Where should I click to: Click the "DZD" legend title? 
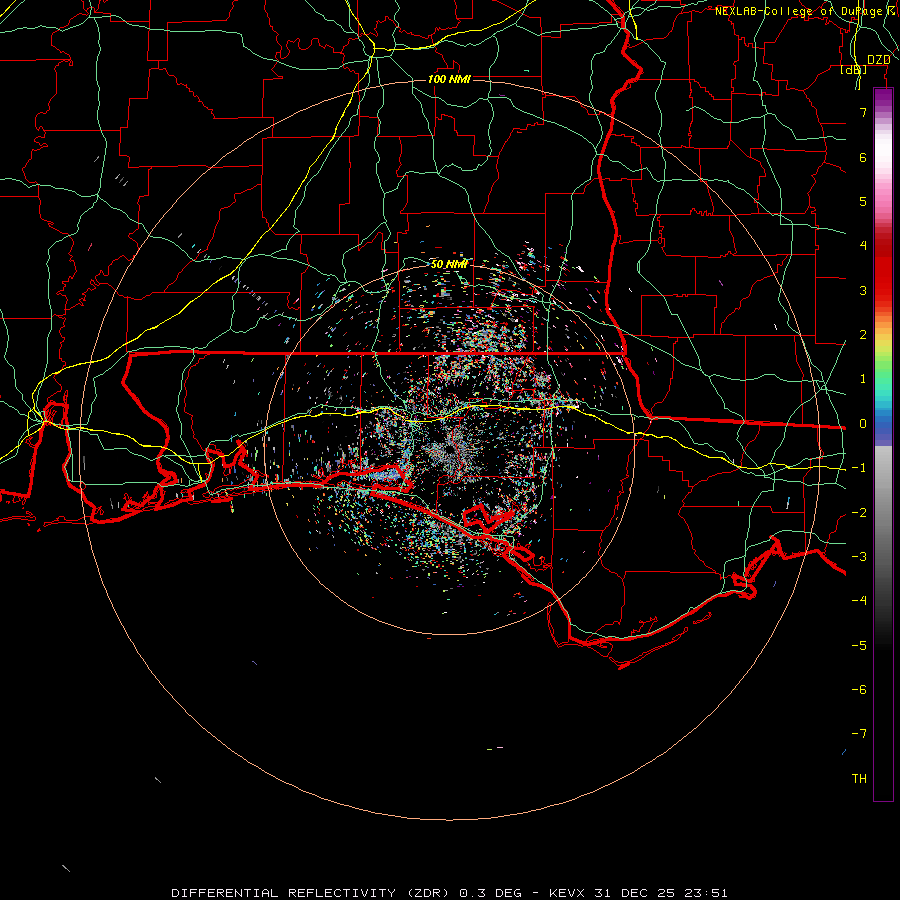click(878, 60)
